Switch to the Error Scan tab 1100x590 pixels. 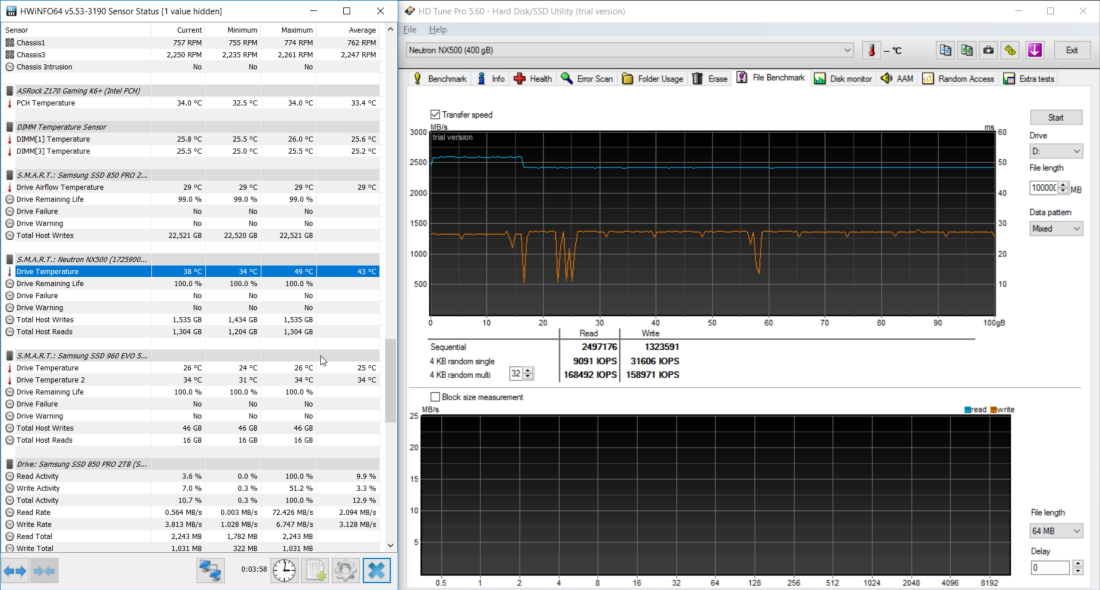pos(587,79)
